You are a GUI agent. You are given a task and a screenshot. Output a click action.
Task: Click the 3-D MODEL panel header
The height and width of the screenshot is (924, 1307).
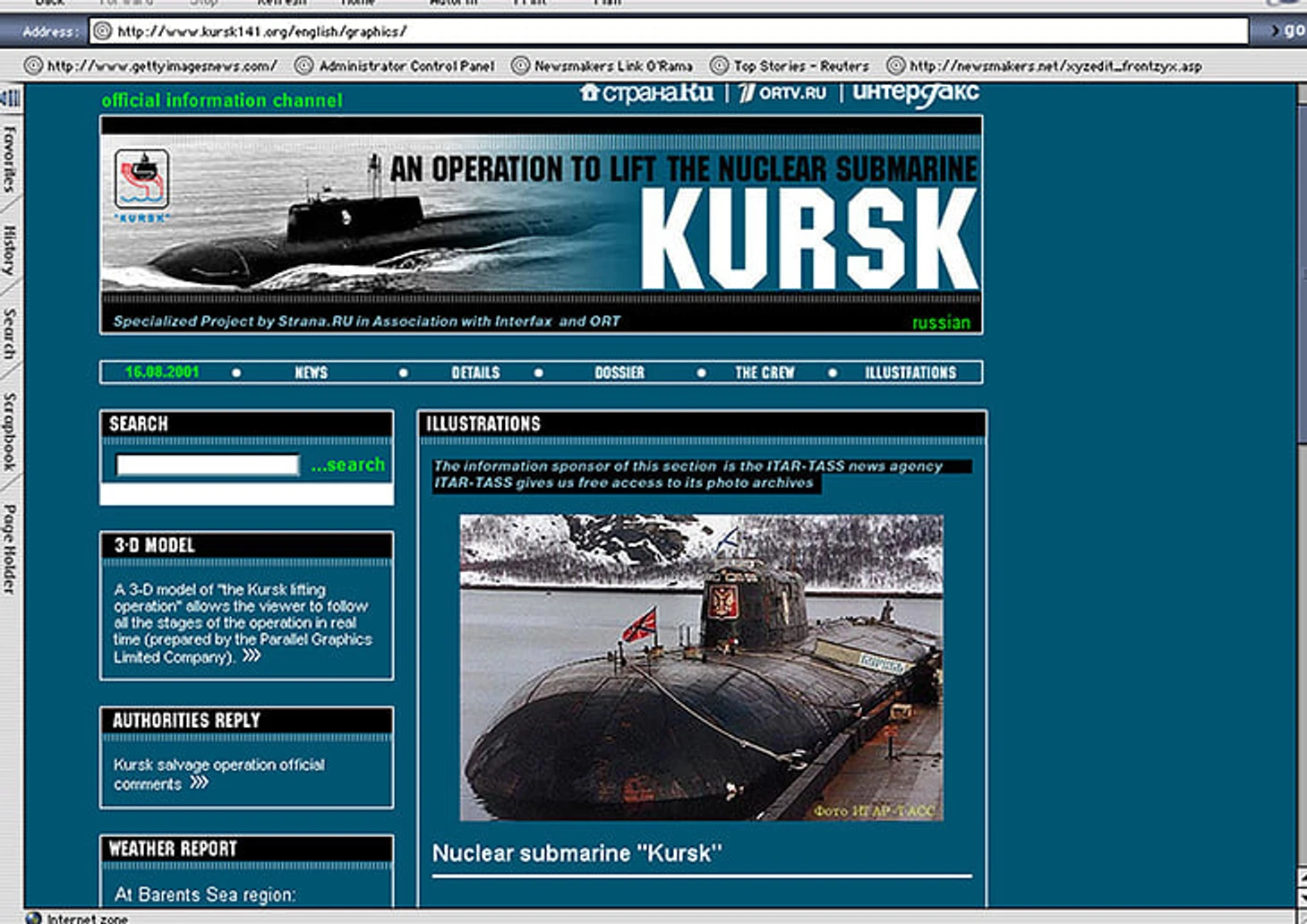(246, 545)
